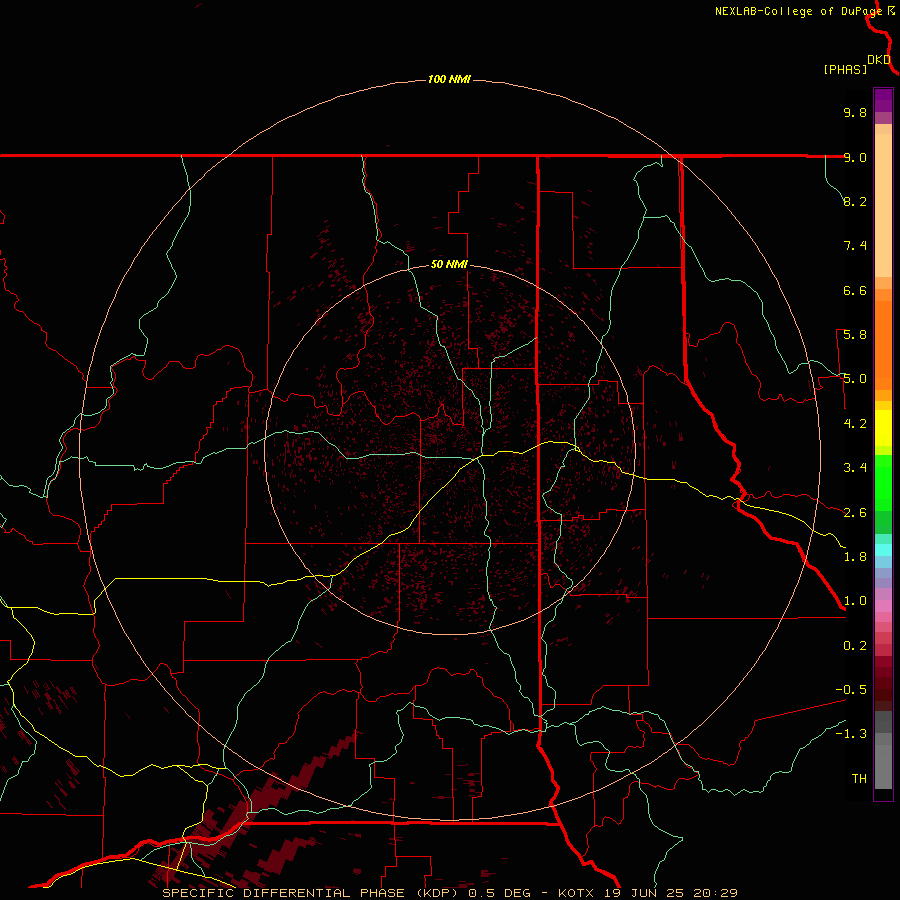Screen dimensions: 900x900
Task: Pick the pink legend color band
Action: [883, 606]
